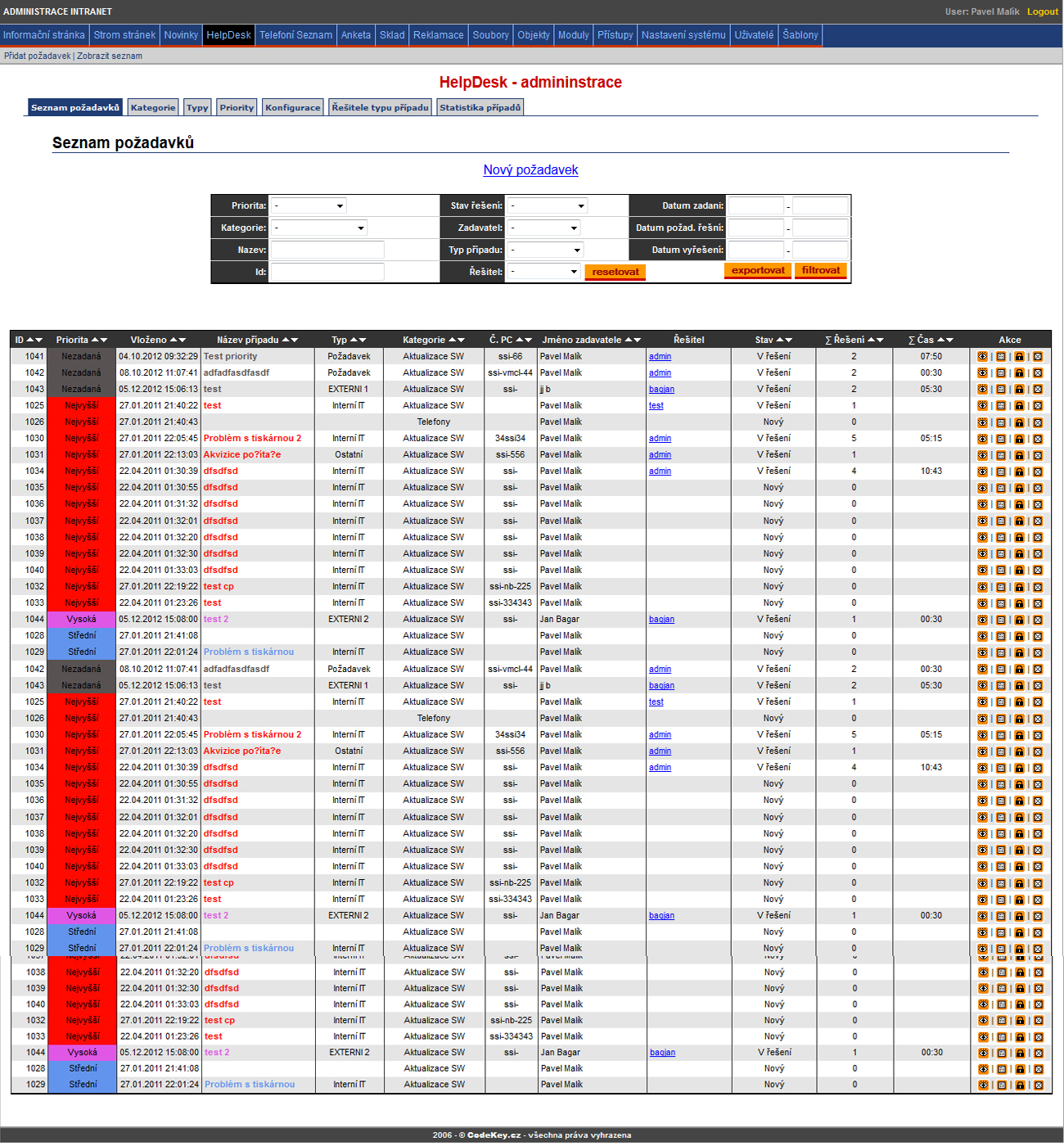The width and height of the screenshot is (1064, 1146).
Task: Sort Jméno zadavatele descending with down arrow
Action: (x=637, y=340)
